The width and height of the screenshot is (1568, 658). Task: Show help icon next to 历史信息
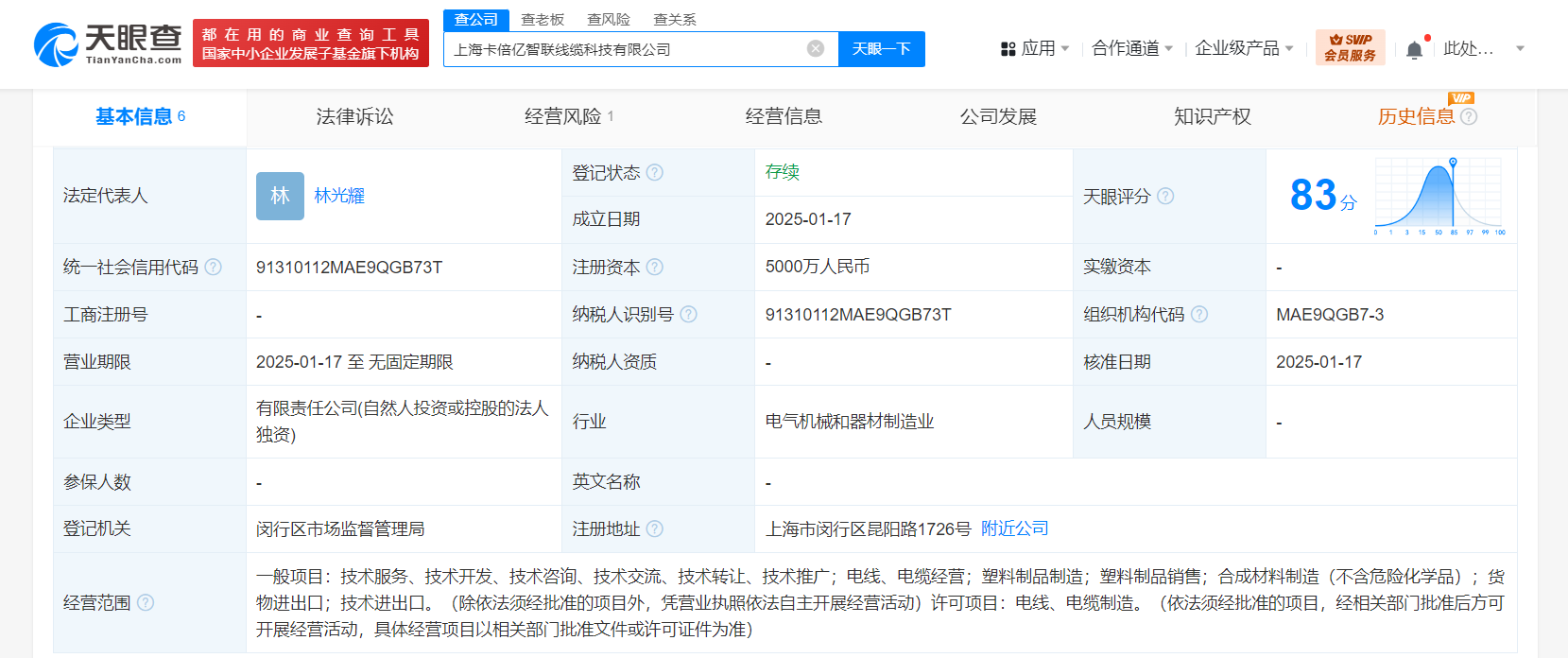pyautogui.click(x=1469, y=116)
